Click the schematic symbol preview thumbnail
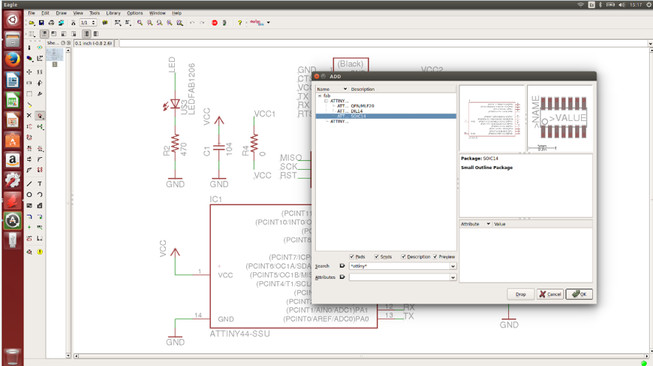Screen dimensions: 653x366 pyautogui.click(x=492, y=118)
